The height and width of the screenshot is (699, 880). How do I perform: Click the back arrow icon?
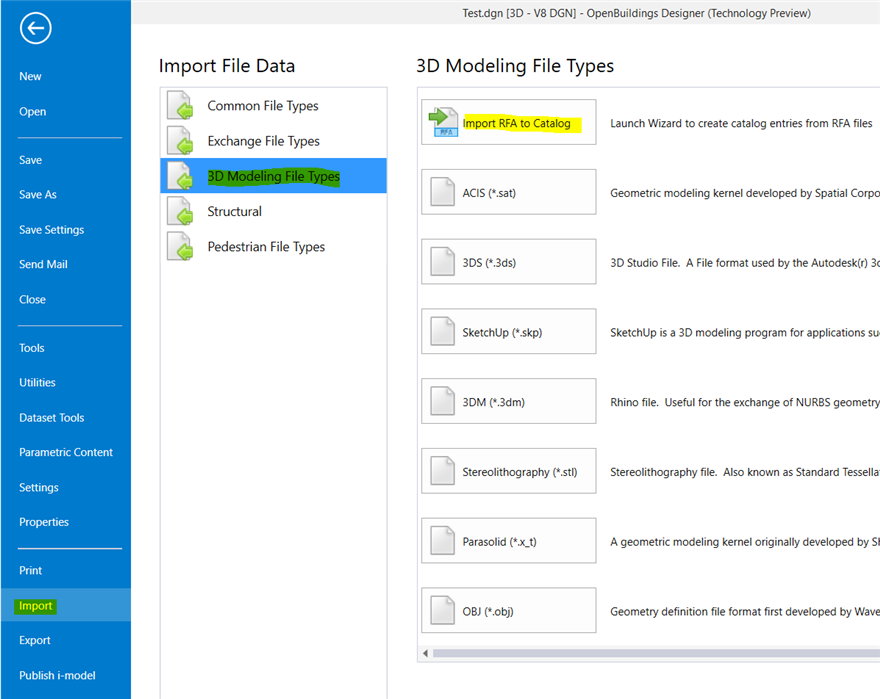[35, 28]
